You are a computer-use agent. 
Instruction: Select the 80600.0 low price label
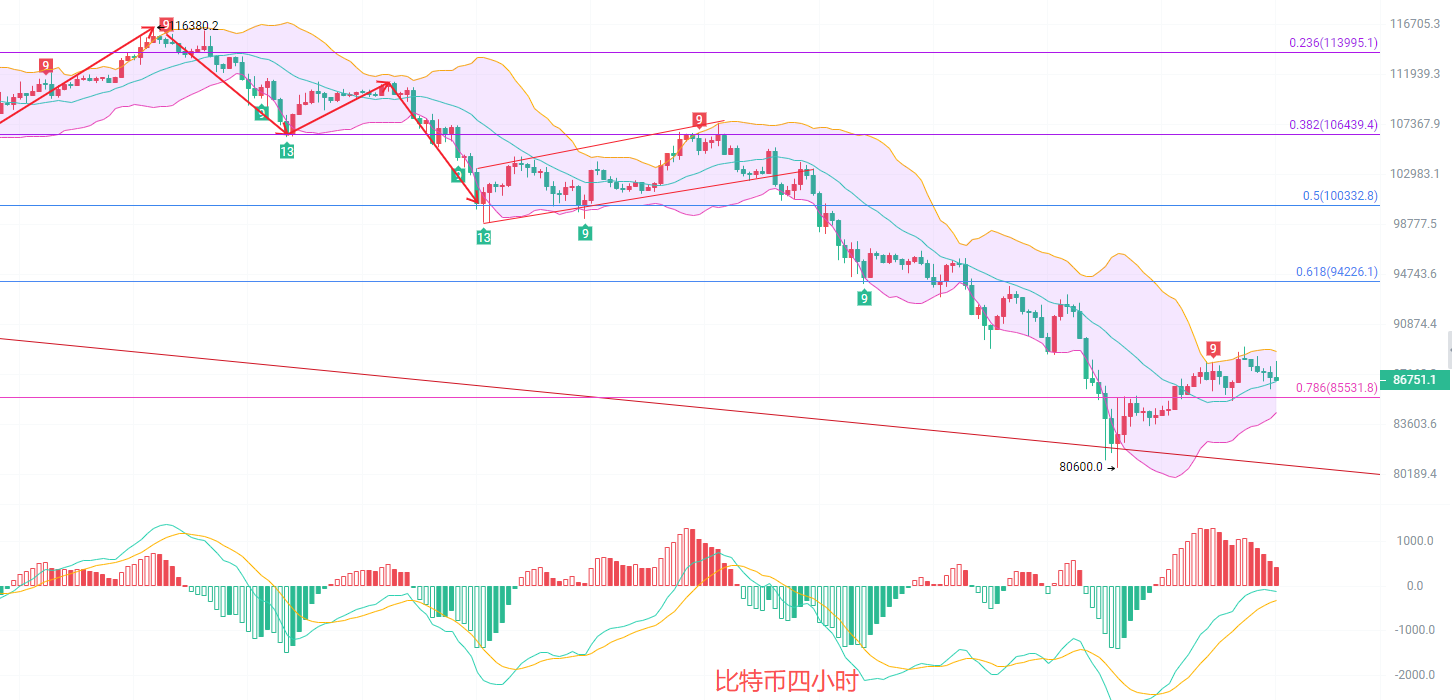tap(1080, 466)
